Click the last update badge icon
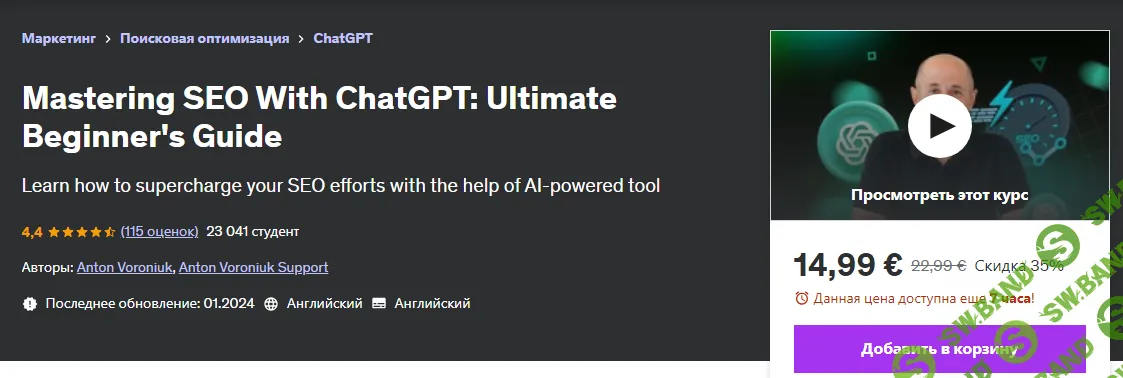The image size is (1123, 378). coord(29,304)
